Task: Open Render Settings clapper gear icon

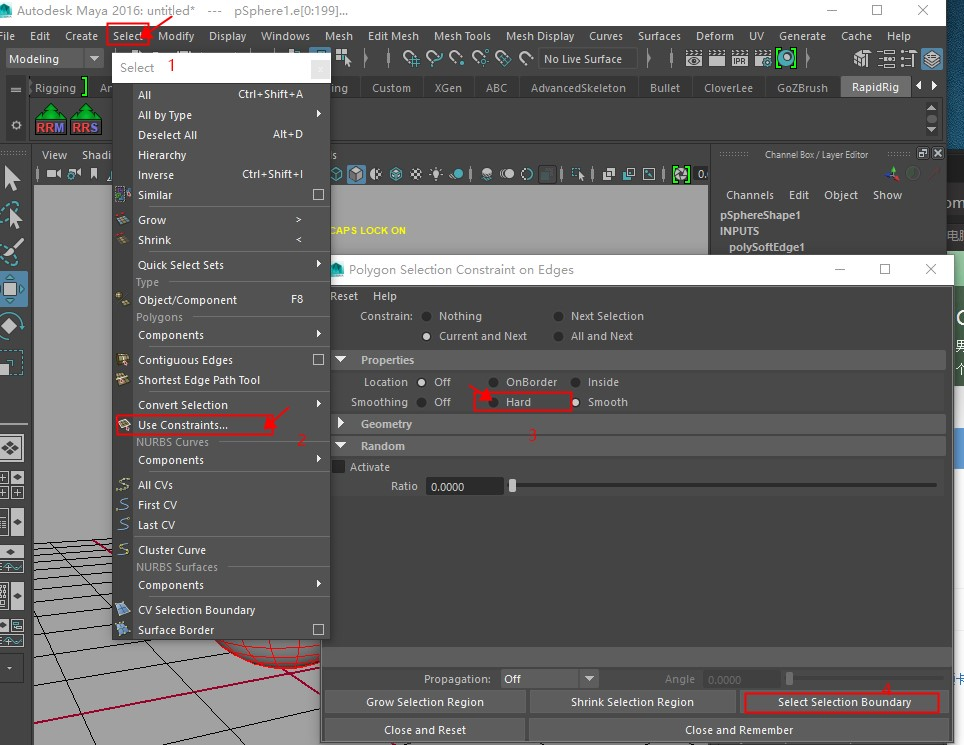Action: click(x=763, y=58)
